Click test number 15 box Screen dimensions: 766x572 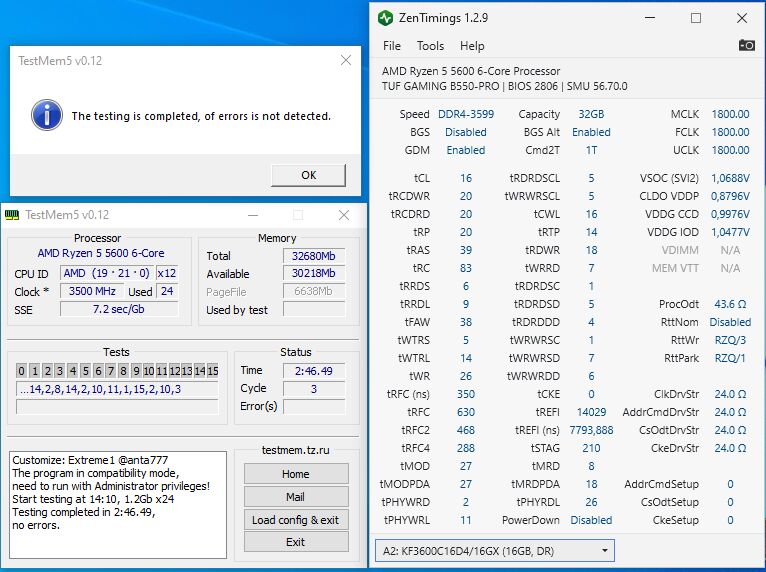pyautogui.click(x=213, y=371)
